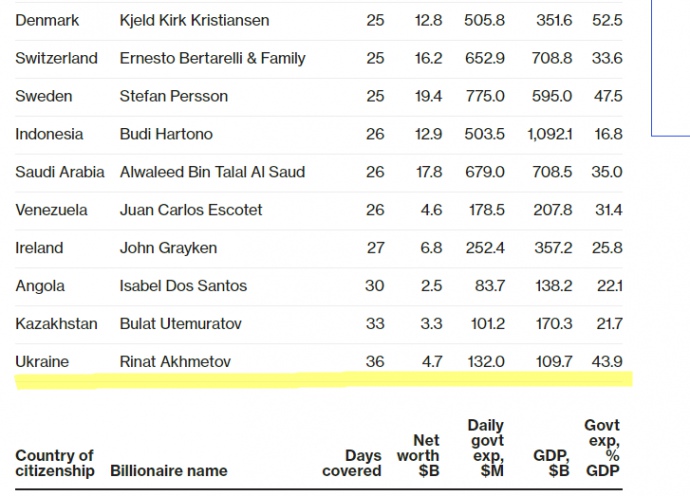The width and height of the screenshot is (690, 496).
Task: Select Juan Carlos Escotet's name
Action: click(x=191, y=210)
